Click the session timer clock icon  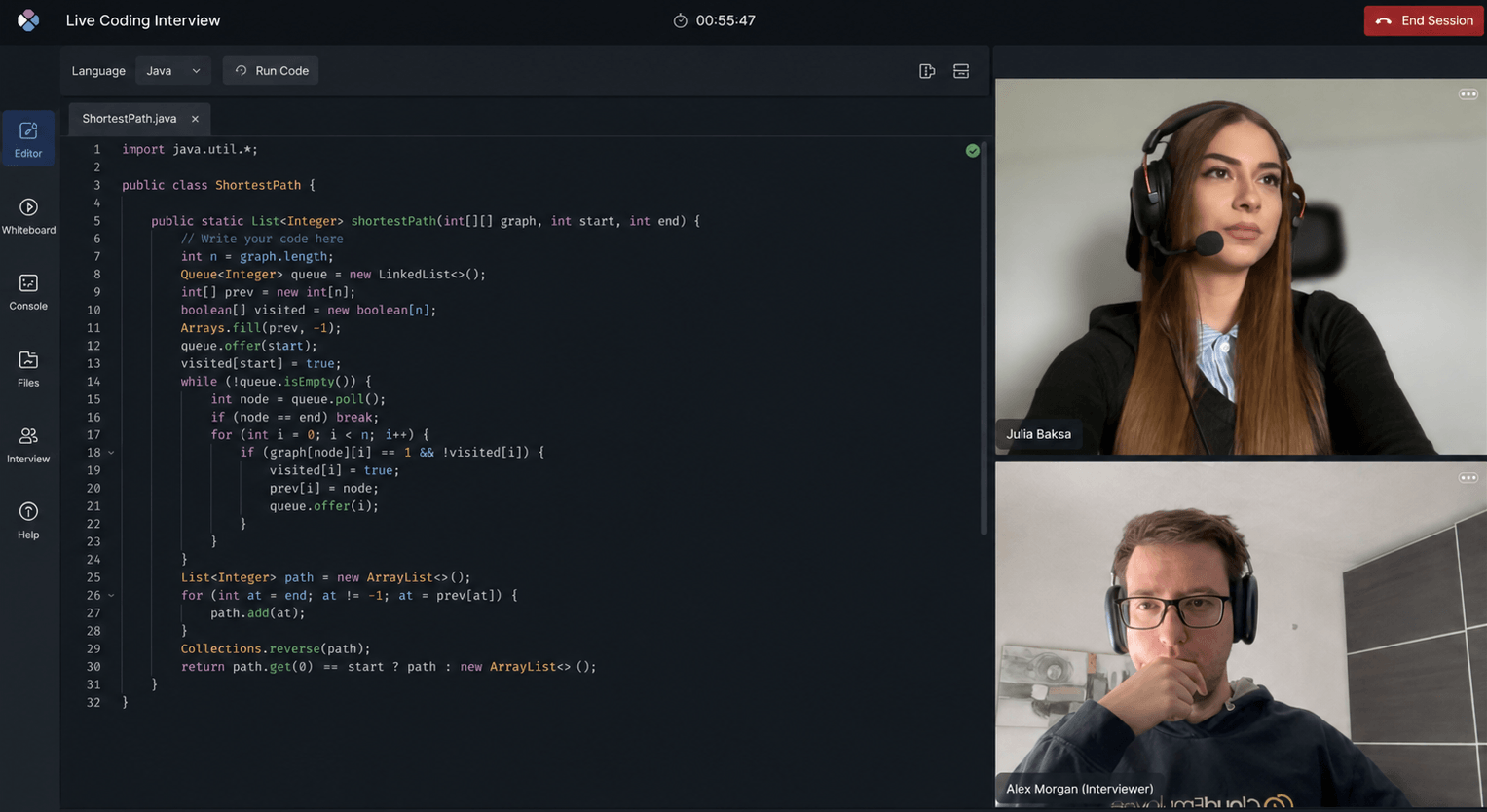tap(681, 20)
